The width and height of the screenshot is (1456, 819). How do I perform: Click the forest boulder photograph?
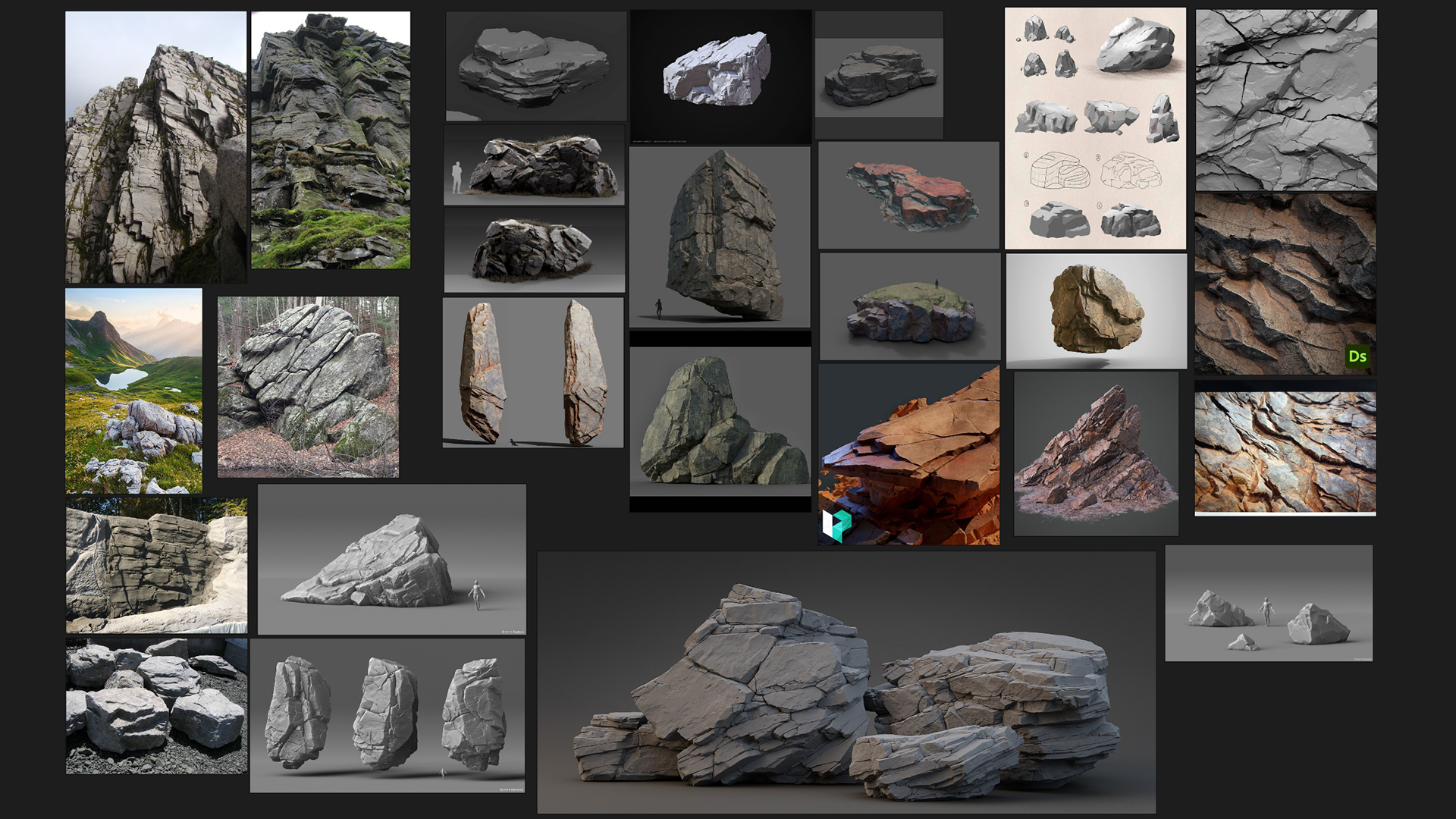(308, 387)
